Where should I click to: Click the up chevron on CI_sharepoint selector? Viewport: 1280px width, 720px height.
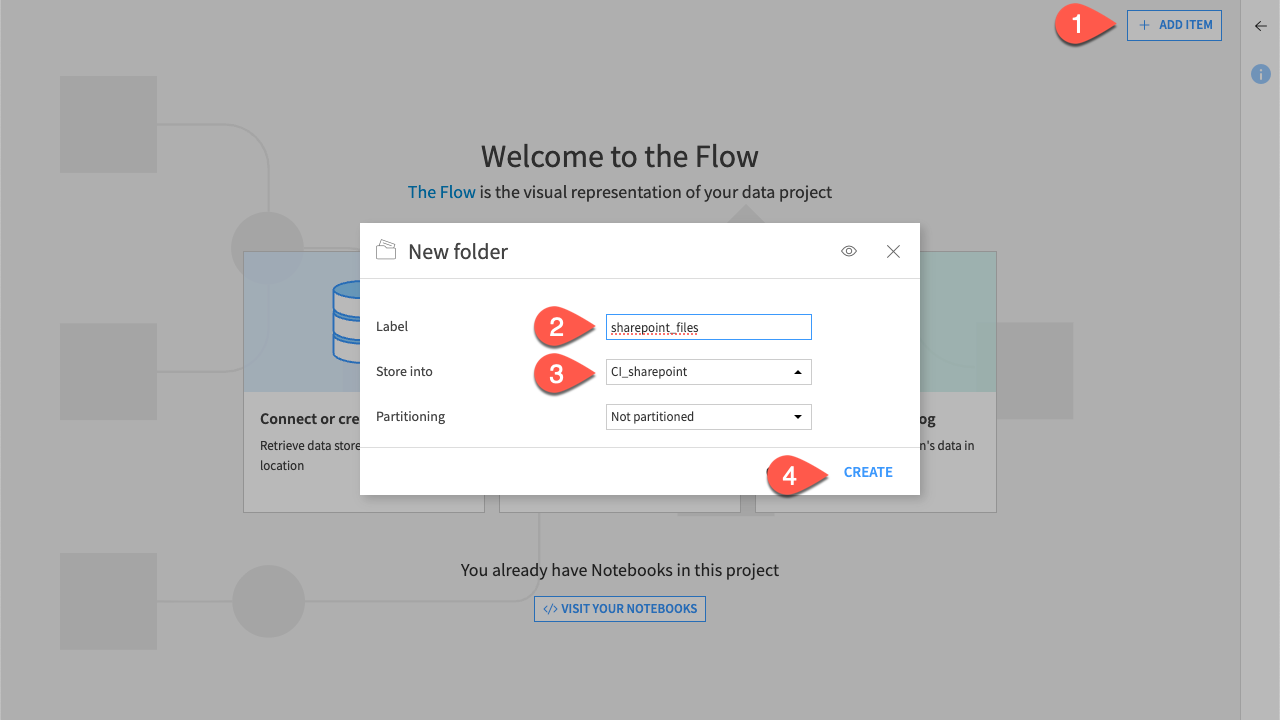point(797,371)
